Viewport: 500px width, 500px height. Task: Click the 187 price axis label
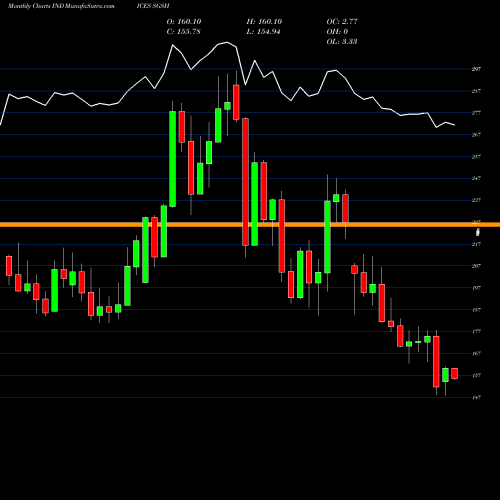click(x=476, y=310)
